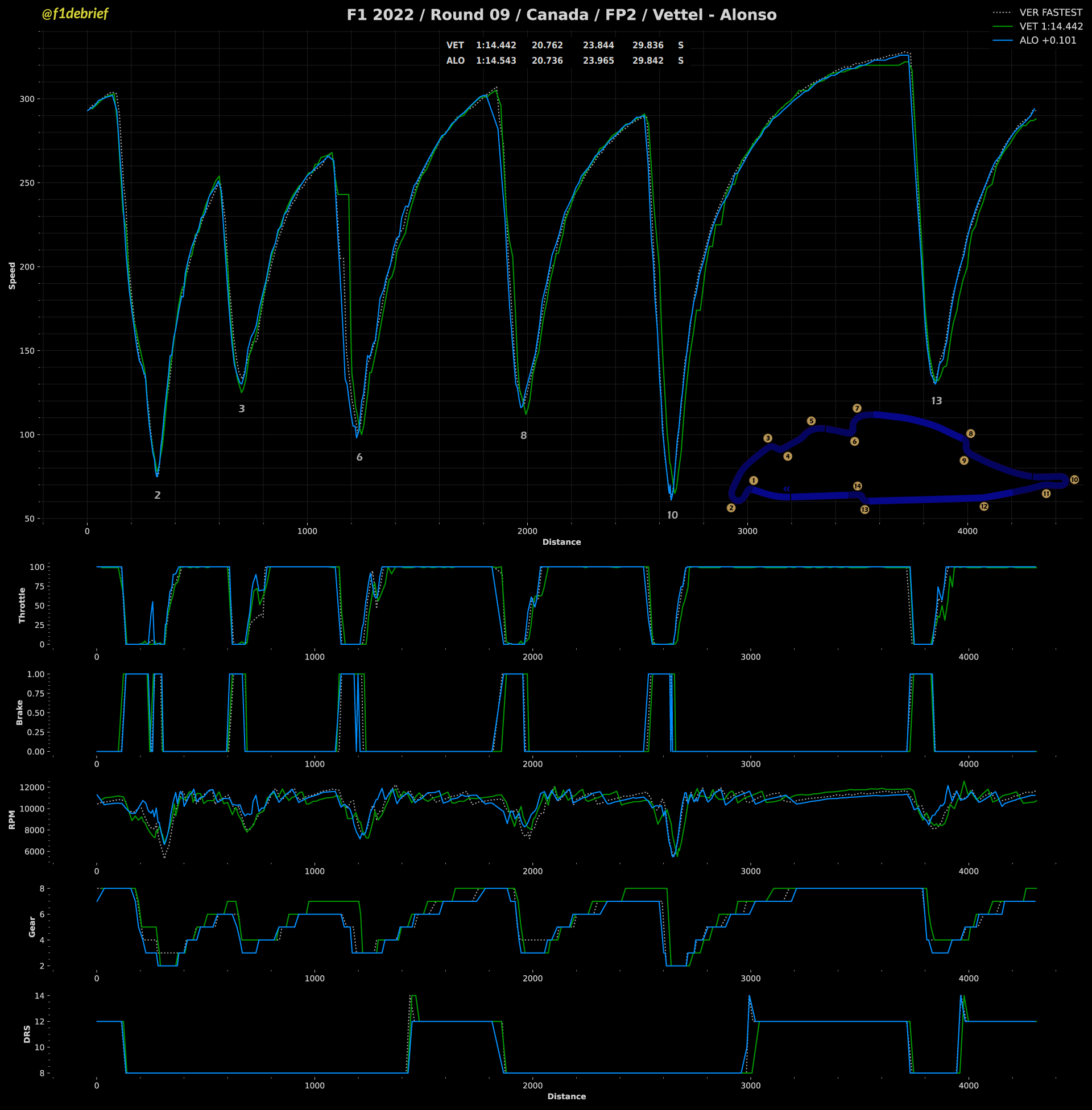The width and height of the screenshot is (1092, 1110).
Task: Click corner 1 marker on the track map
Action: coord(754,481)
